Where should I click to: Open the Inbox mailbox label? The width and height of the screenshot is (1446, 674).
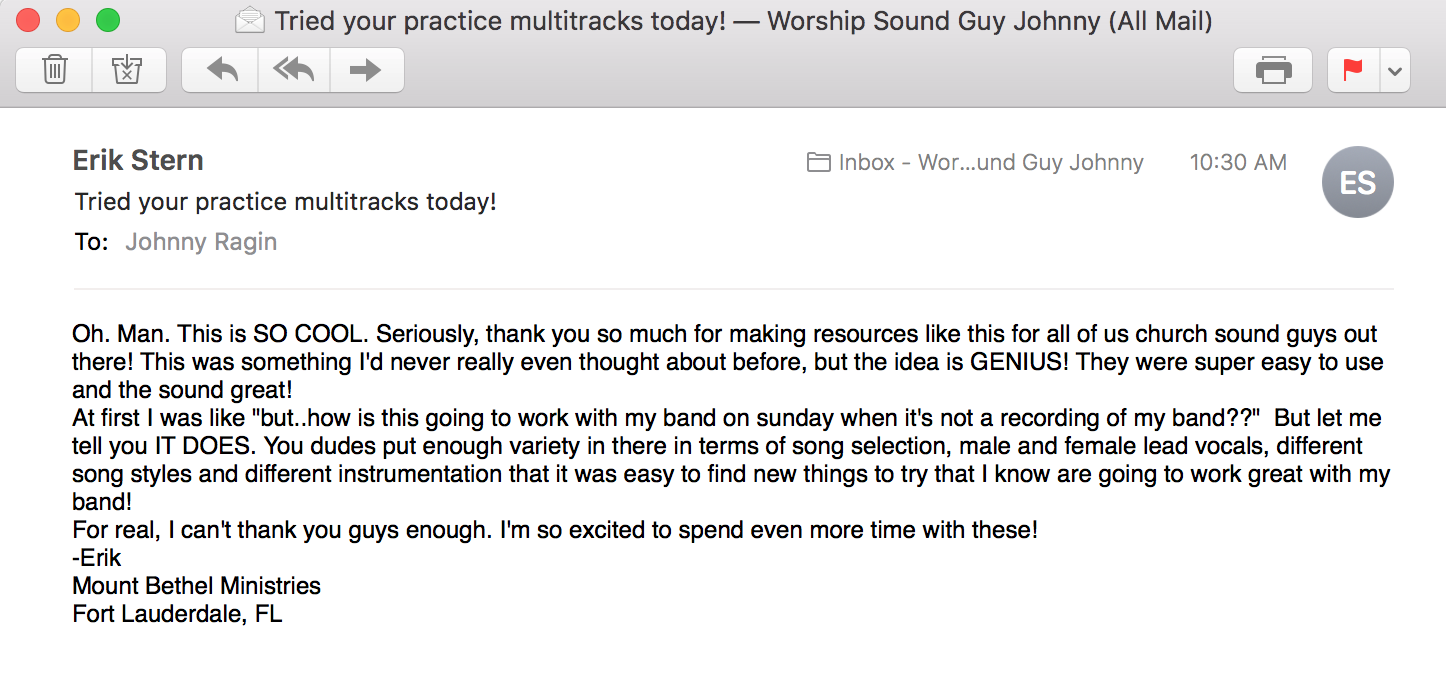(990, 163)
